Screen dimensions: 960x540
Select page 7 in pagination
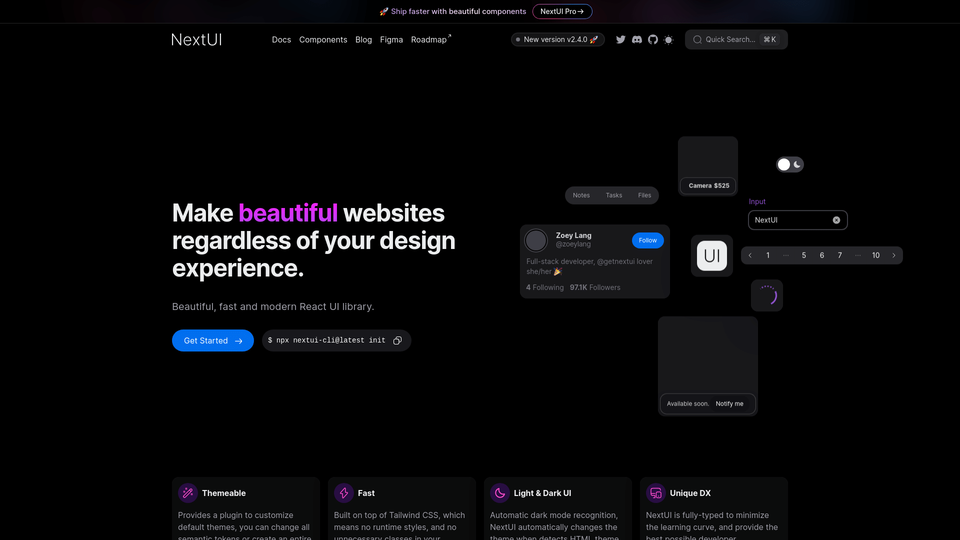[x=840, y=255]
